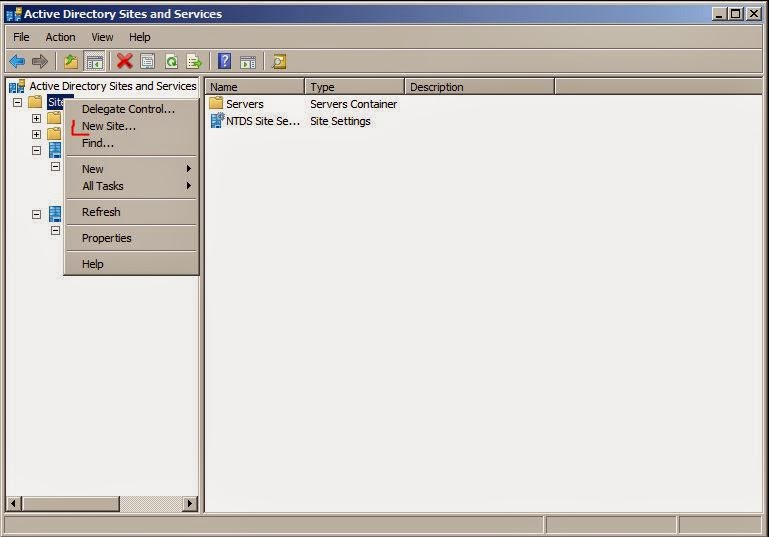Sort by Name column header

(x=255, y=87)
